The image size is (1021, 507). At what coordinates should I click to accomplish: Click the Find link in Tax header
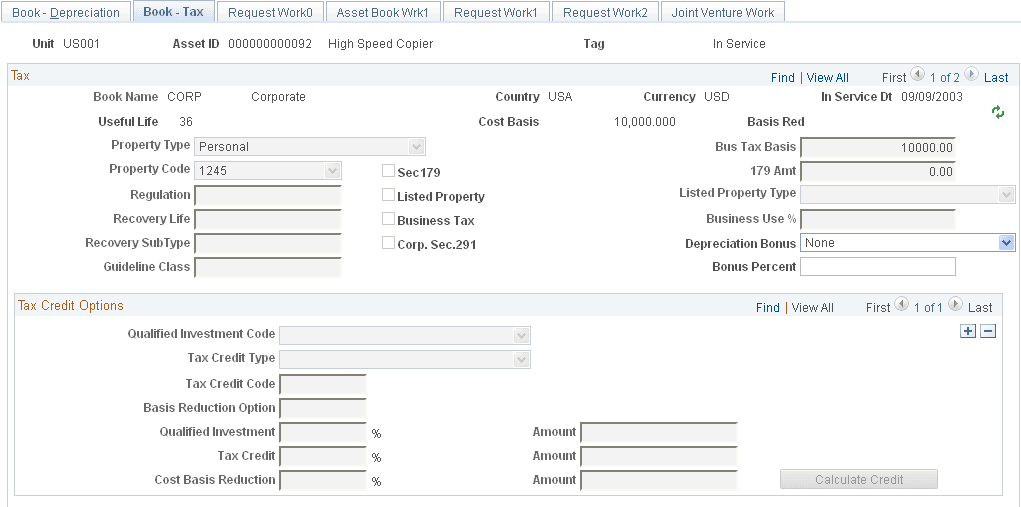point(783,77)
